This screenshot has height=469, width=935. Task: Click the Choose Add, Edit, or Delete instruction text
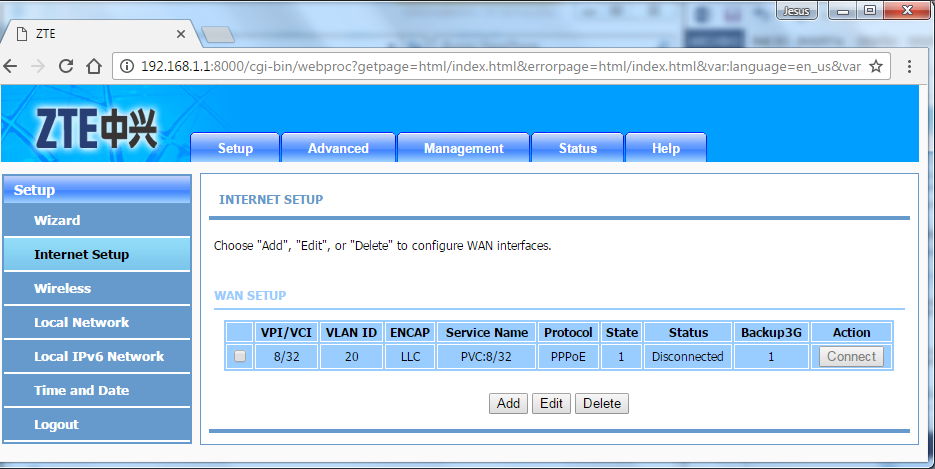click(382, 246)
